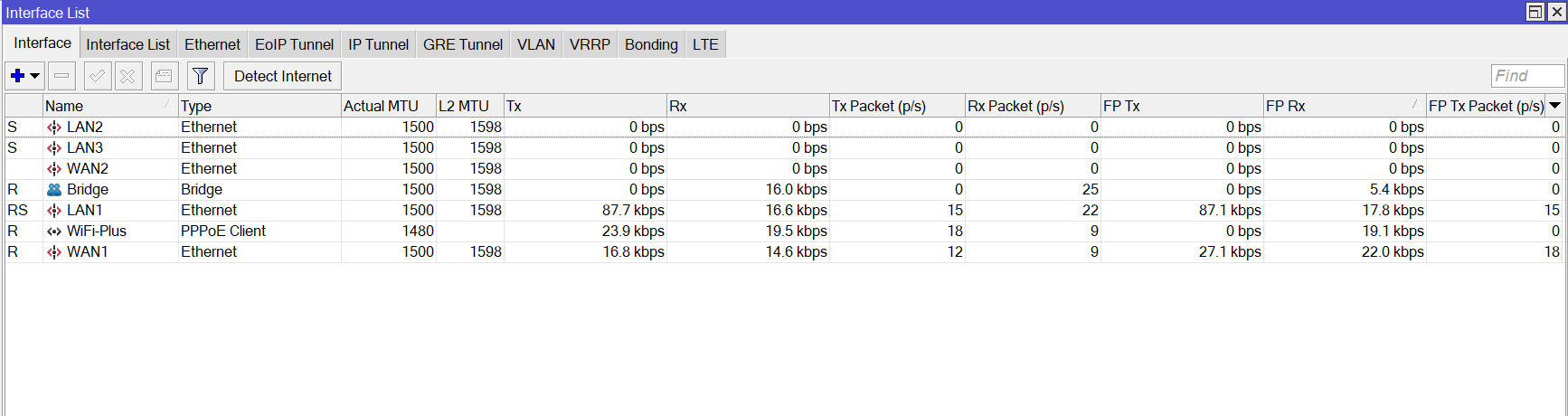Switch to the Bonding tab

tap(651, 44)
